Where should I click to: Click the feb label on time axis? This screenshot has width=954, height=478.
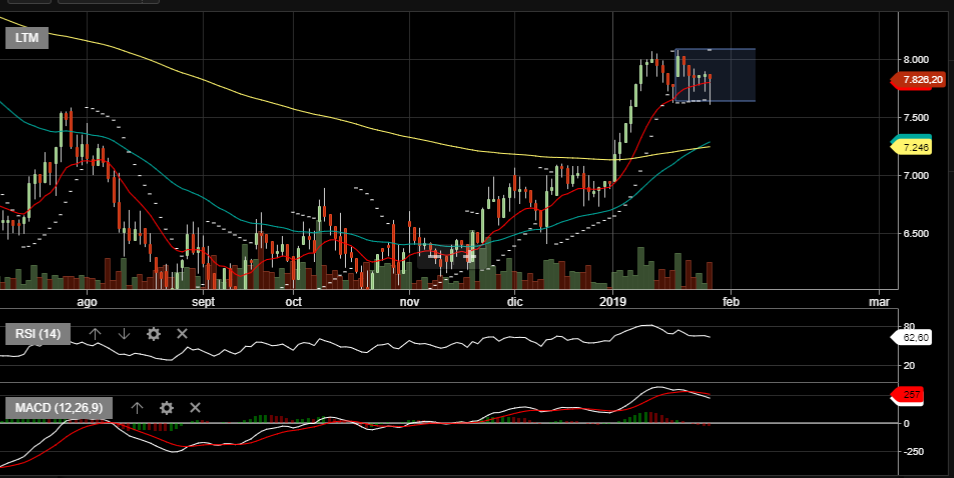coord(731,301)
